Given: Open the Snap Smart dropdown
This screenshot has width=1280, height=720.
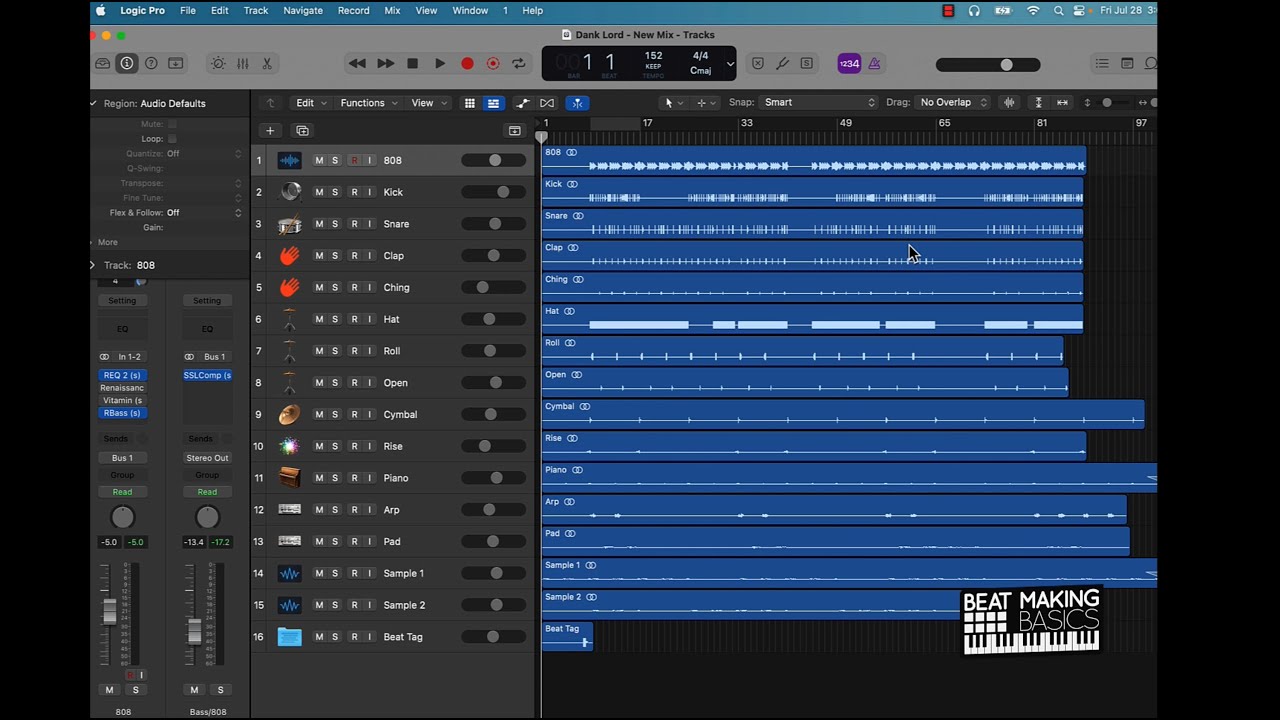Looking at the screenshot, I should click(819, 103).
